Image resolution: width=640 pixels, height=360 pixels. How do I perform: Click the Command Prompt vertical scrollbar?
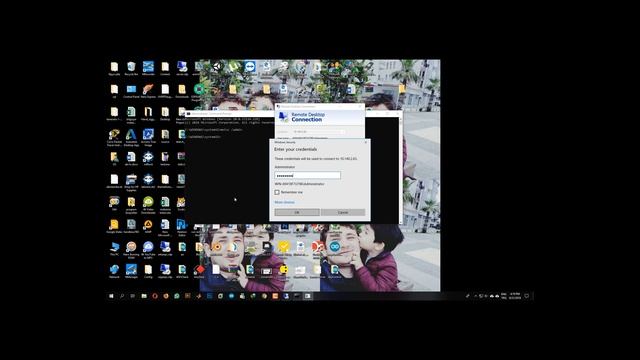400,170
